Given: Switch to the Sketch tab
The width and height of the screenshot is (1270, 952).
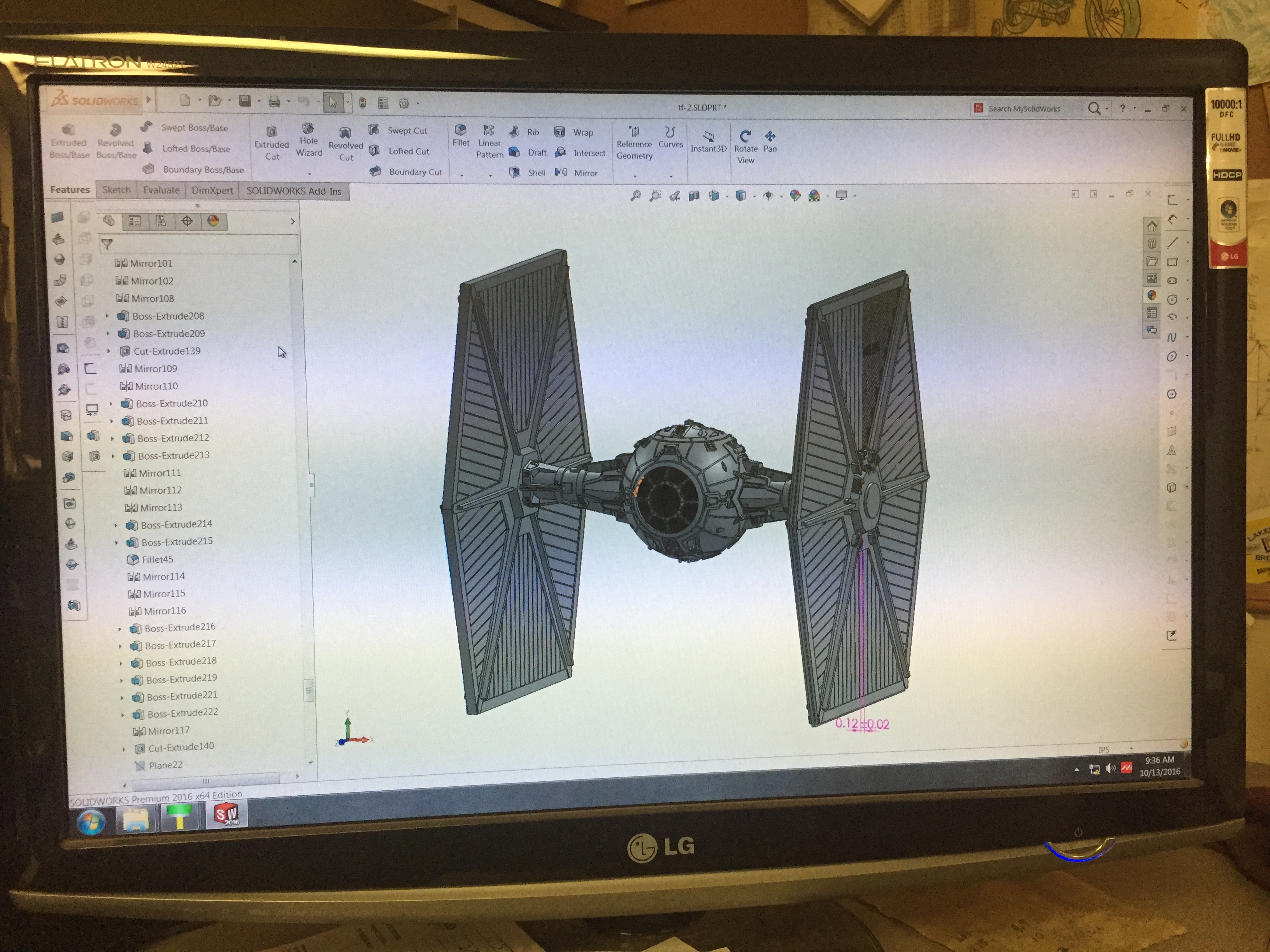Looking at the screenshot, I should tap(116, 189).
